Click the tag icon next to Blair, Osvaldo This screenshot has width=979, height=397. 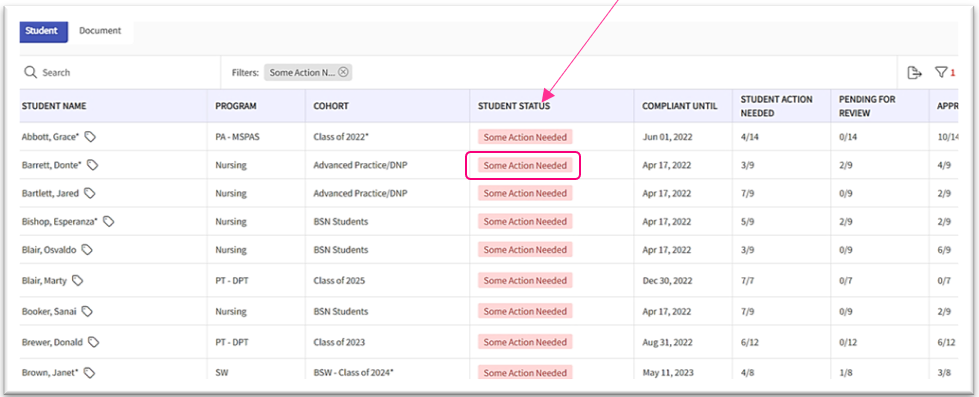point(87,250)
